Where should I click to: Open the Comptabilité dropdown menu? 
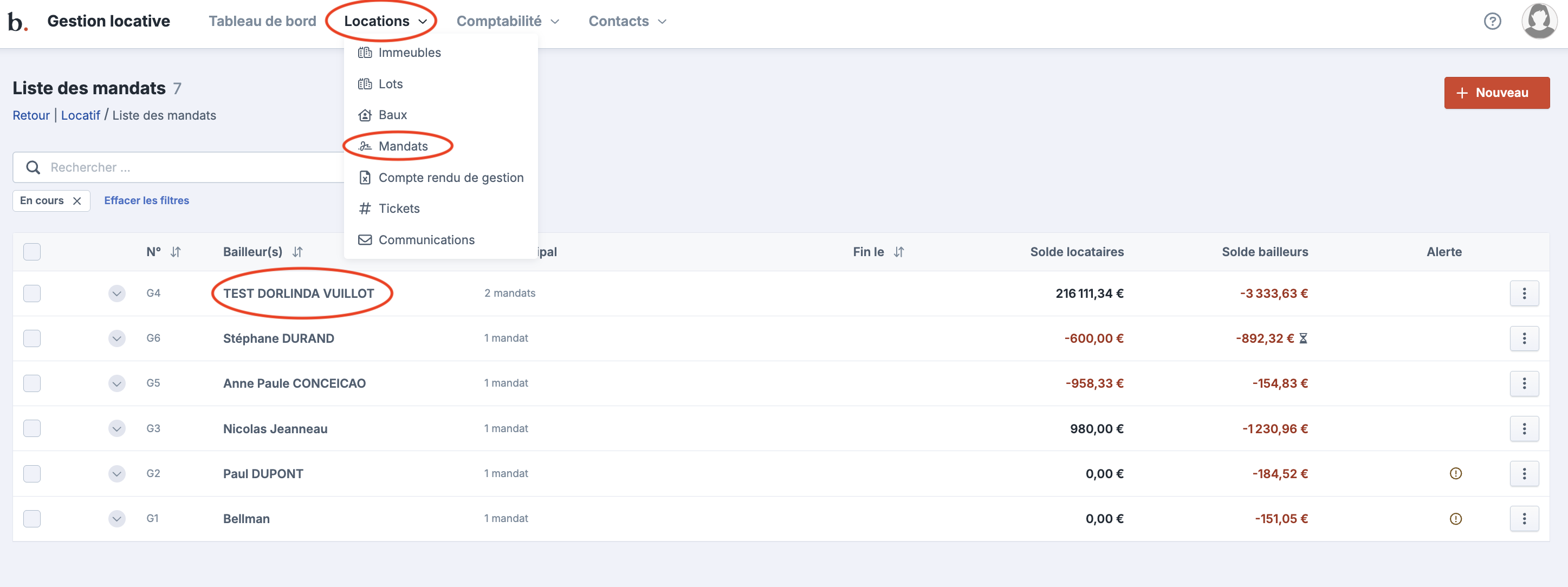(x=508, y=21)
